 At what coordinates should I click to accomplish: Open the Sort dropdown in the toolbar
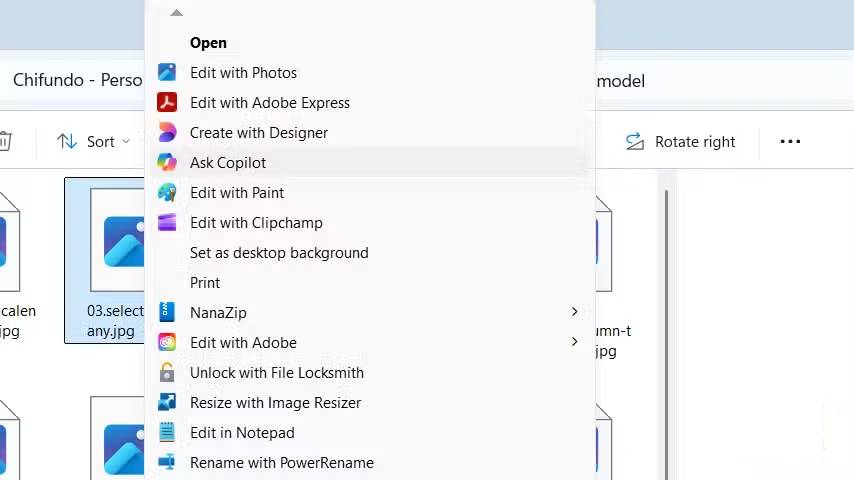click(94, 142)
